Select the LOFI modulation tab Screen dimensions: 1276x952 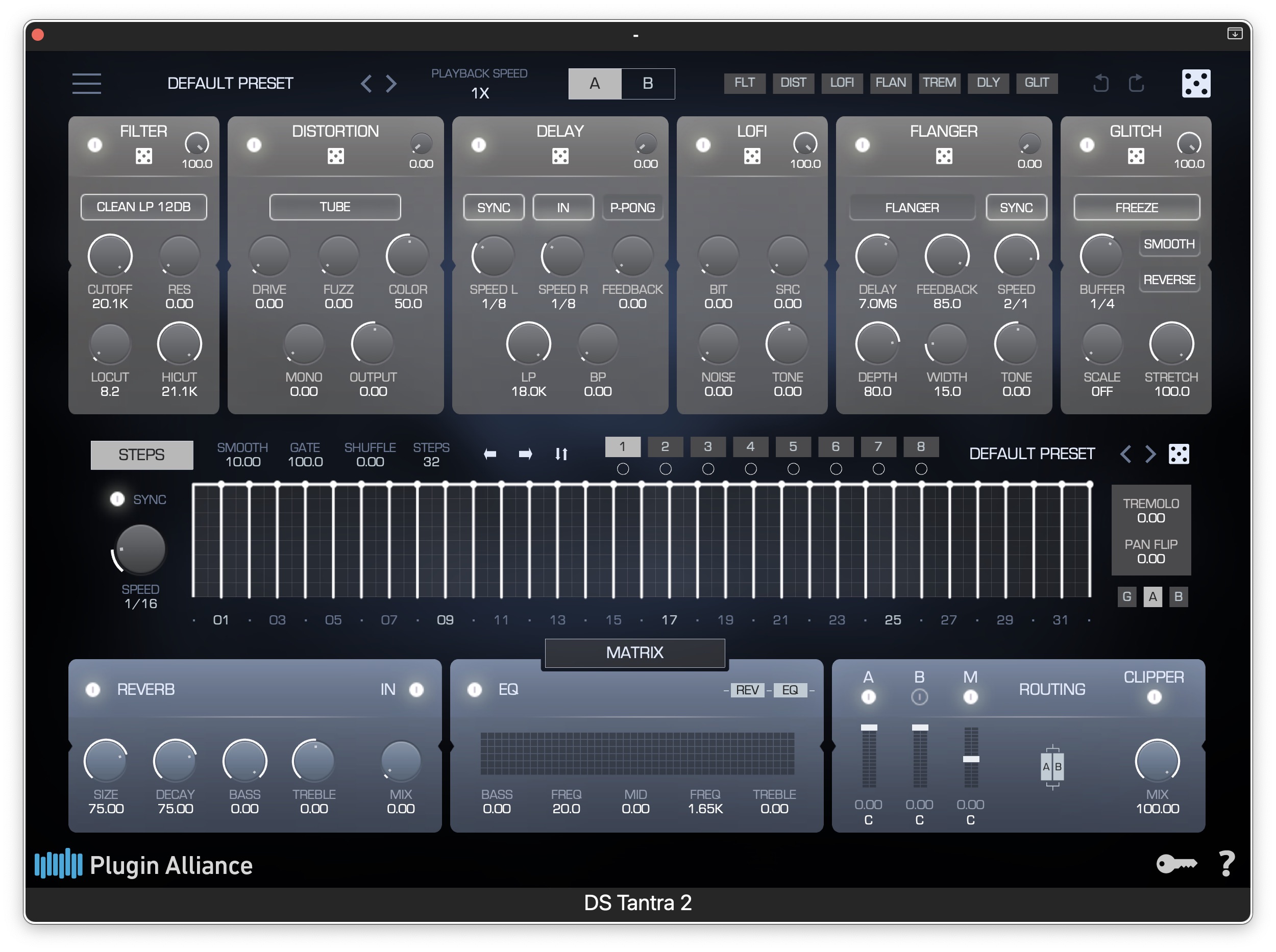[841, 83]
